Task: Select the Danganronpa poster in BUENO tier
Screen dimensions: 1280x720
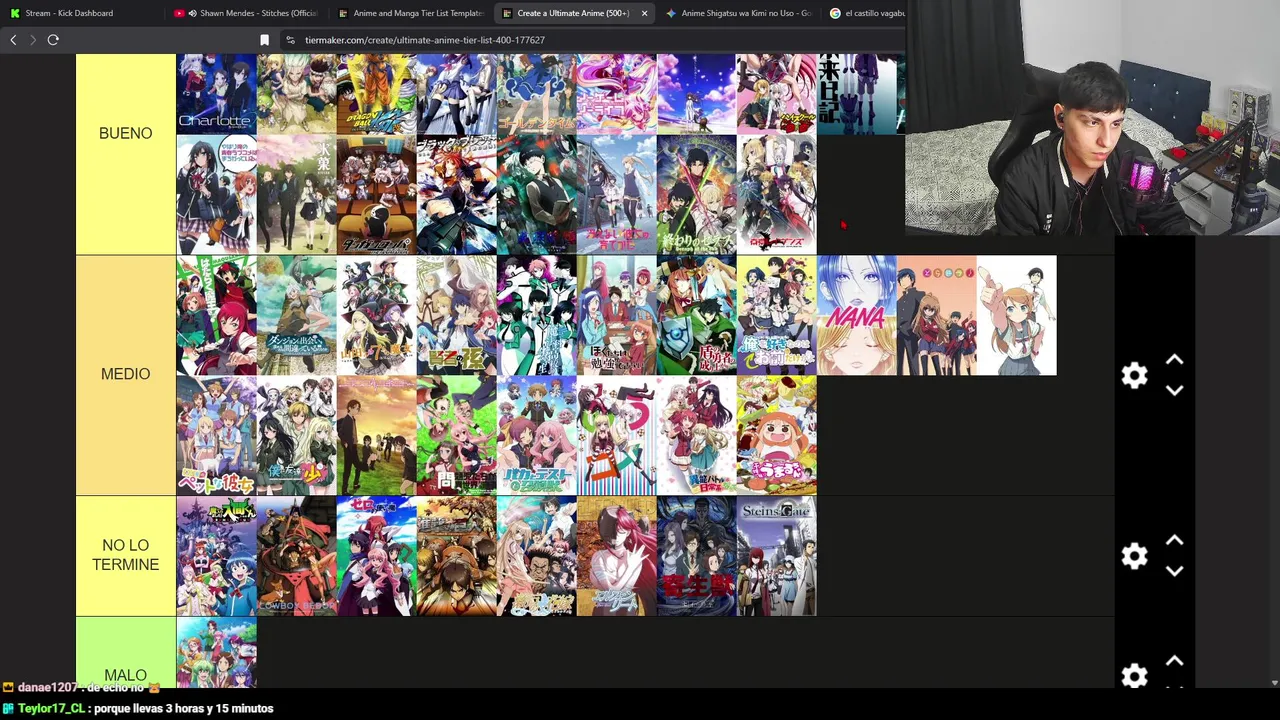Action: click(377, 194)
